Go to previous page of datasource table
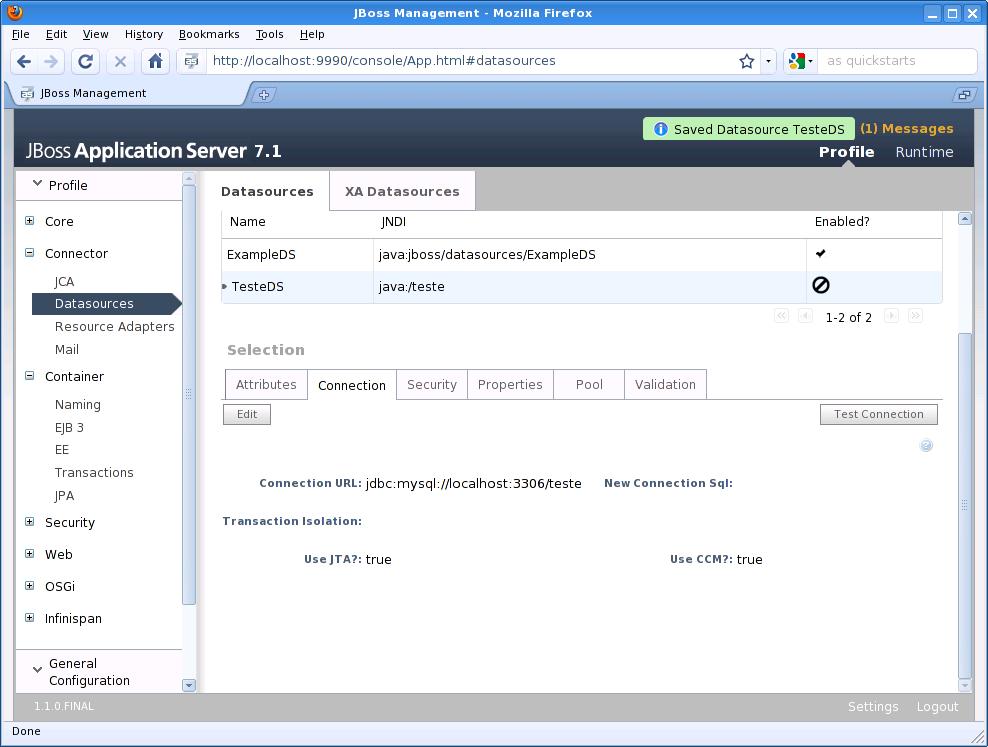This screenshot has height=747, width=988. pos(805,316)
